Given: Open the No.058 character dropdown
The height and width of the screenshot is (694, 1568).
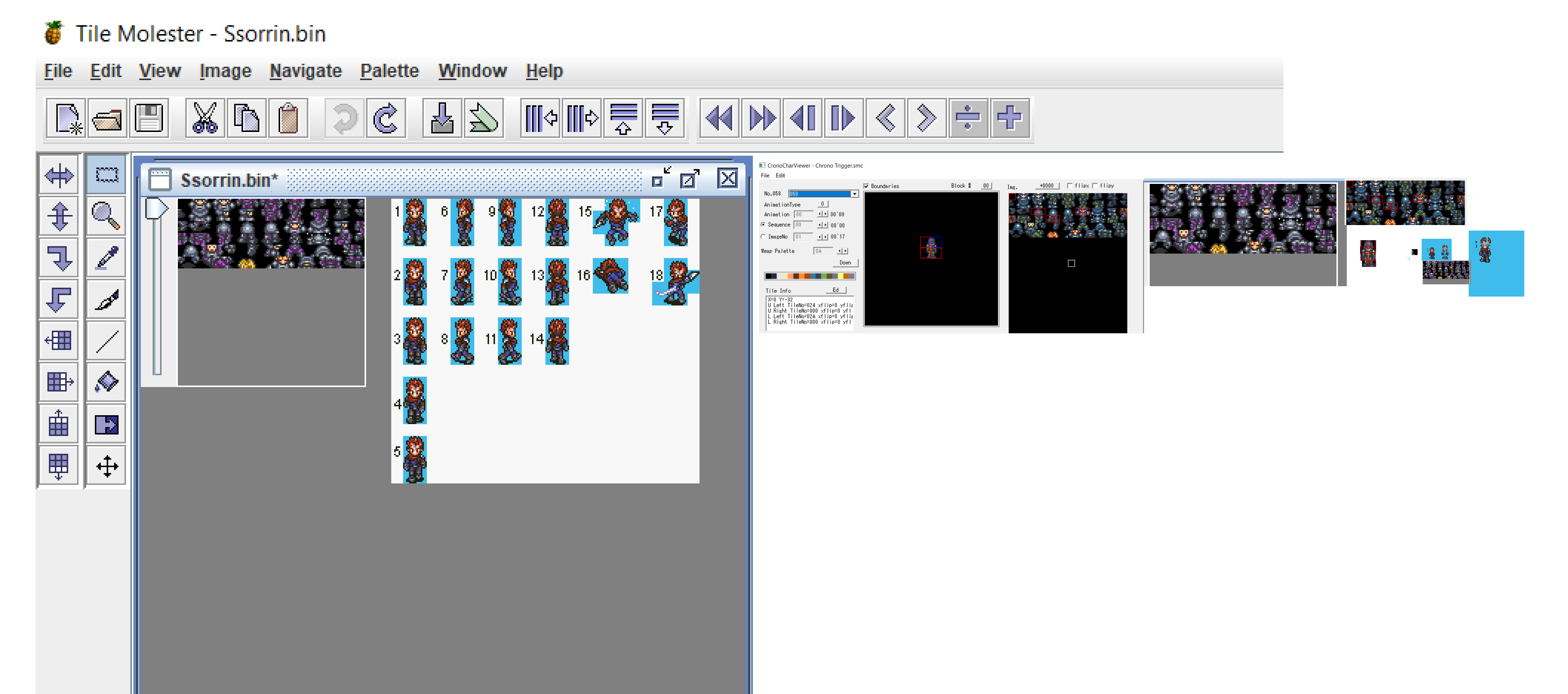Looking at the screenshot, I should [x=855, y=194].
